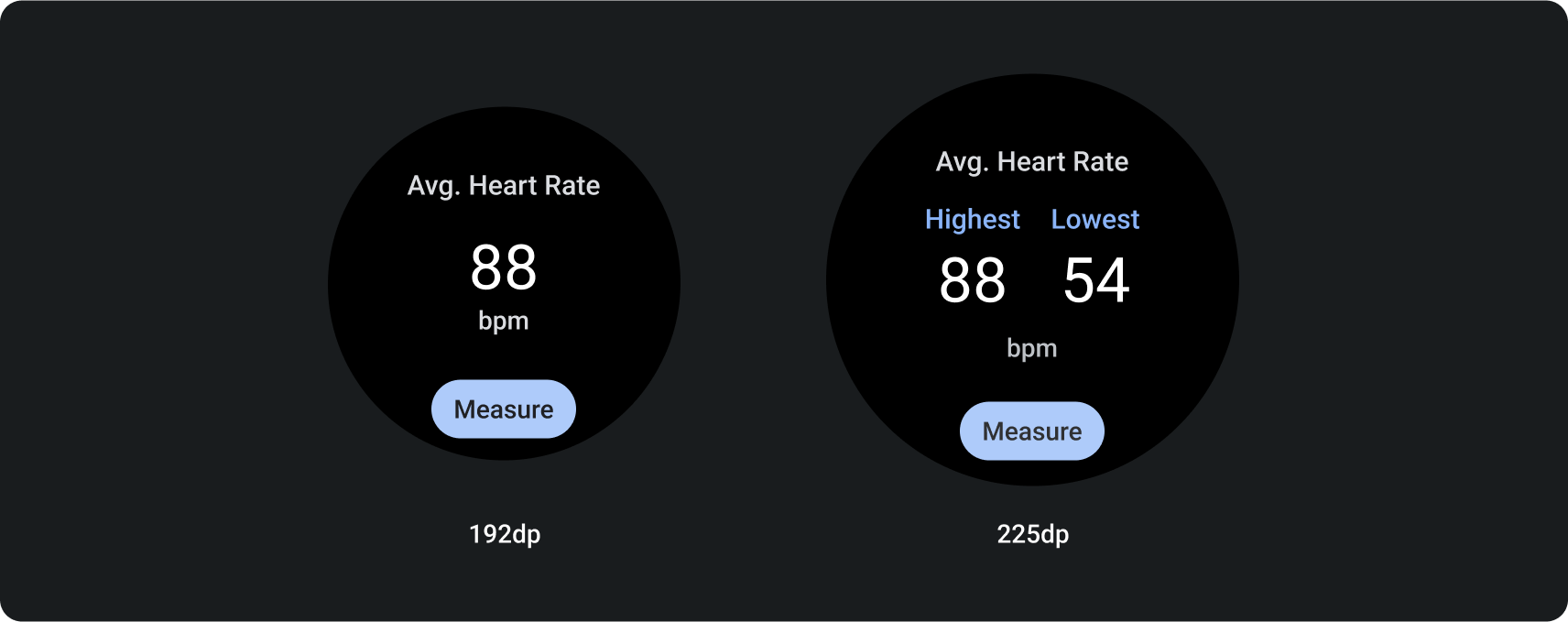Click the digit 4 in the lowest reading
Viewport: 1568px width, 622px height.
[1114, 280]
